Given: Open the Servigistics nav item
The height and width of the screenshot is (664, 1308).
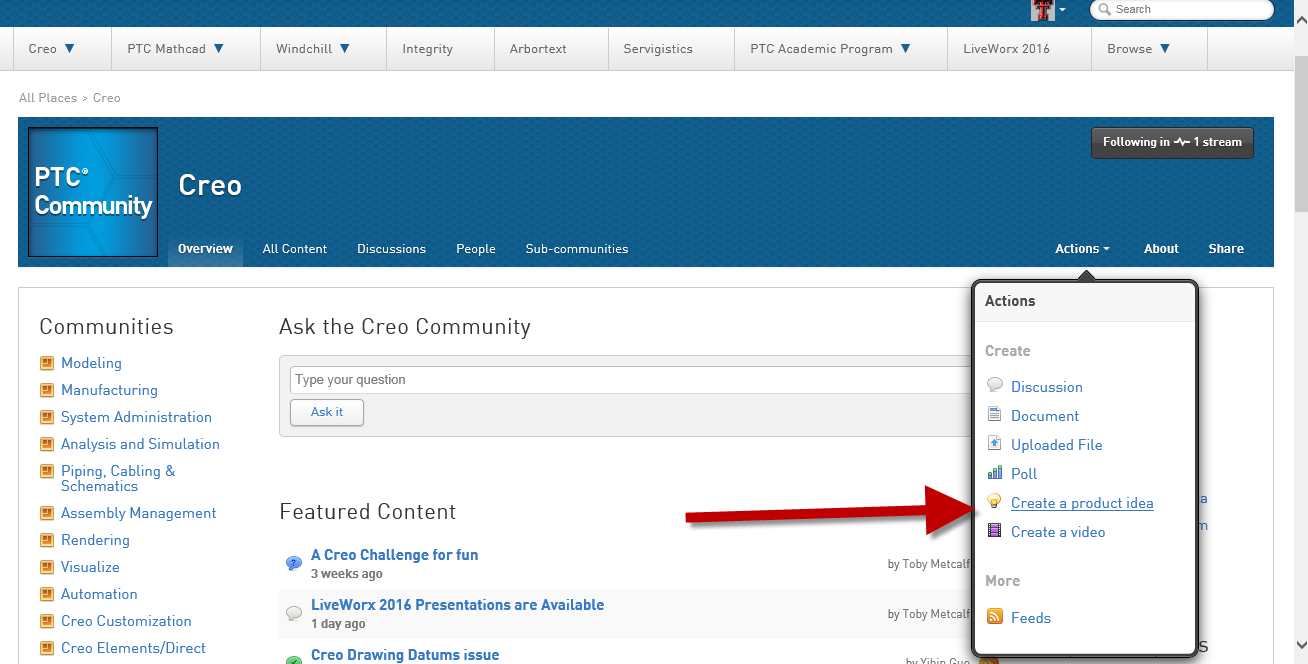Looking at the screenshot, I should [658, 48].
